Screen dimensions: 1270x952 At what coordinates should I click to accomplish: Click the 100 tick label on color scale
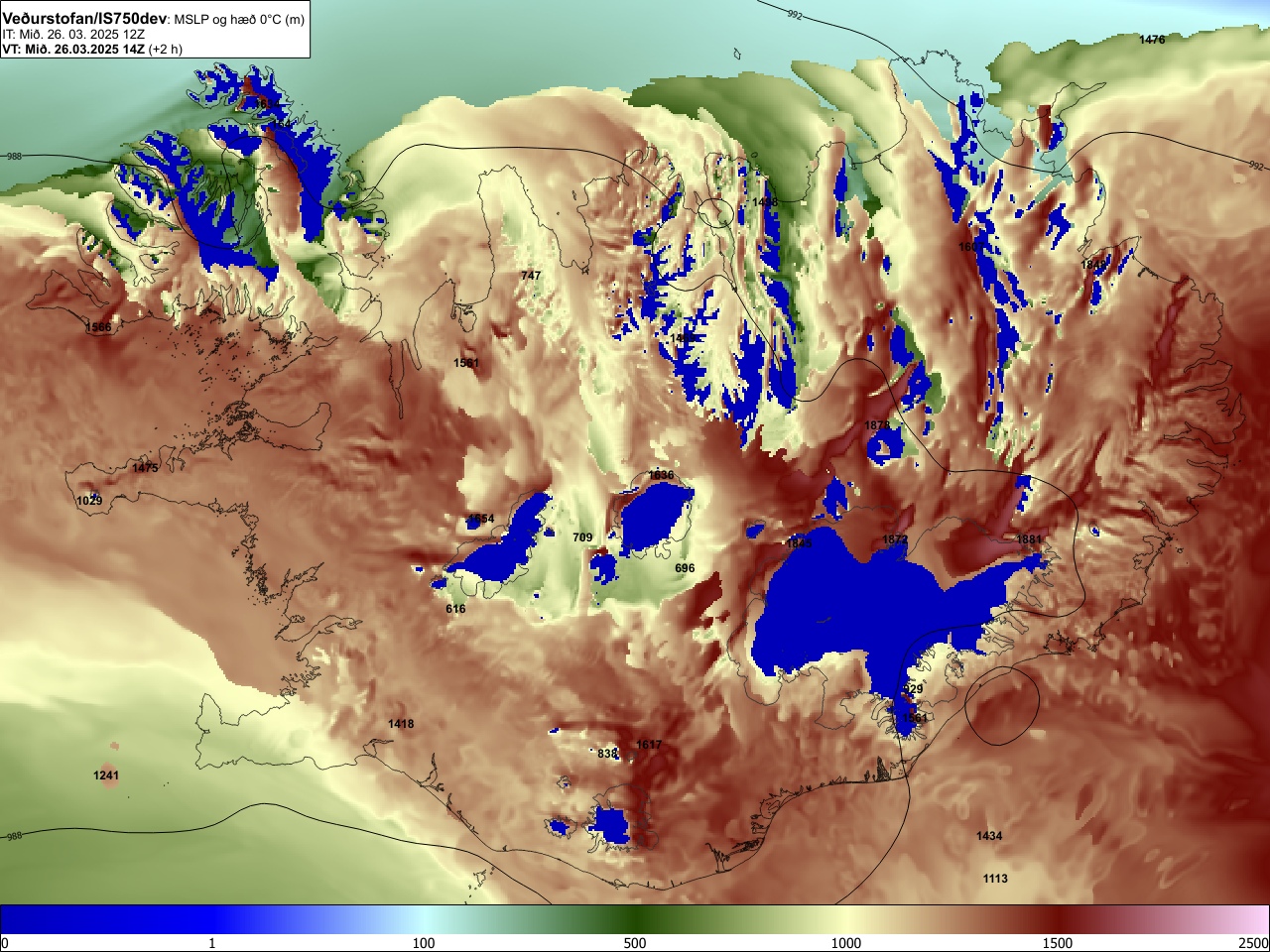point(424,943)
